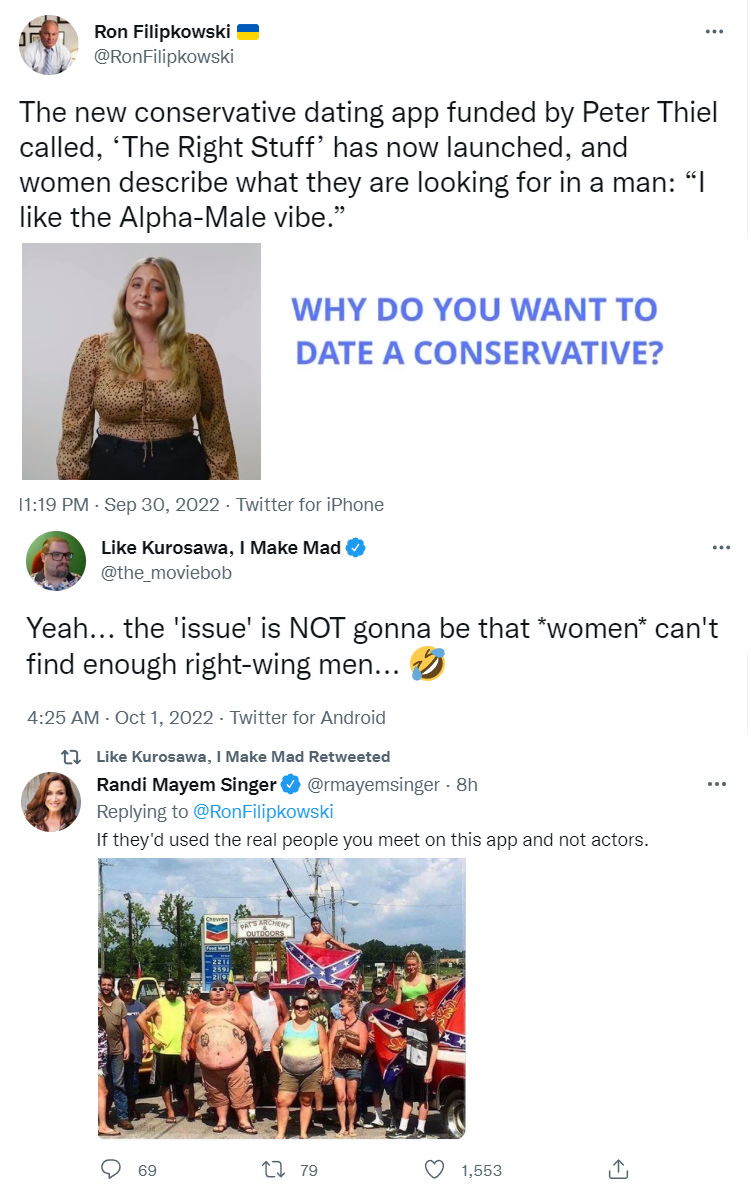Open Randi Mayem Singer's profile avatar
751x1192 pixels.
coord(51,801)
